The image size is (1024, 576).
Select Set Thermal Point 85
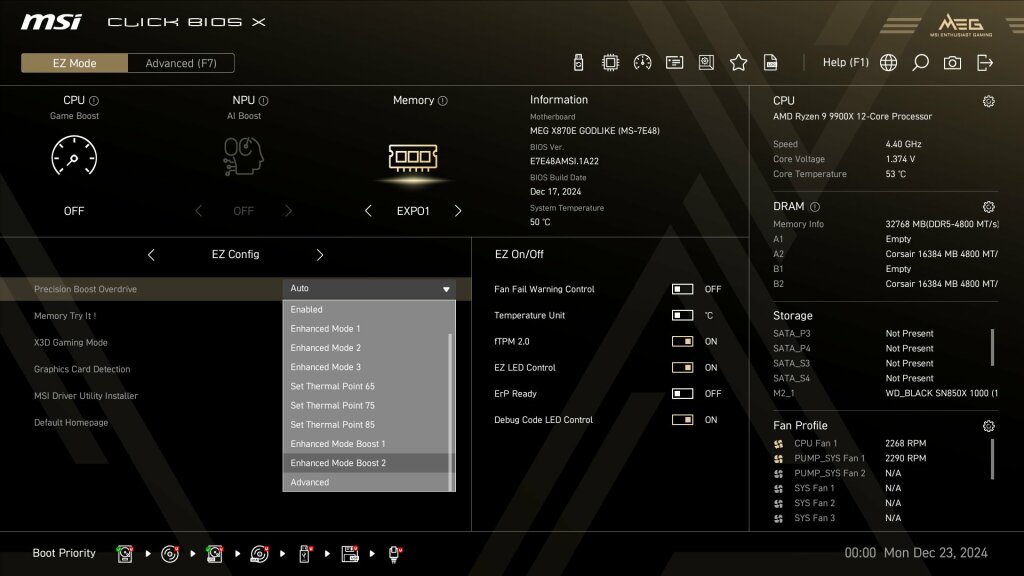coord(366,424)
